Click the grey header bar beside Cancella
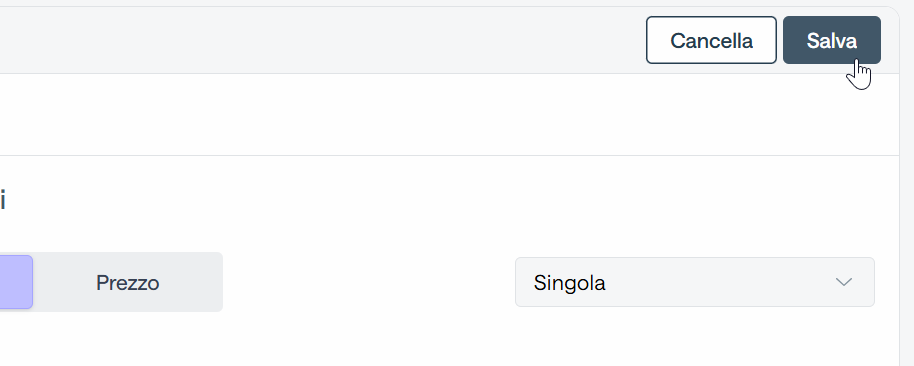This screenshot has width=914, height=366. [x=321, y=40]
